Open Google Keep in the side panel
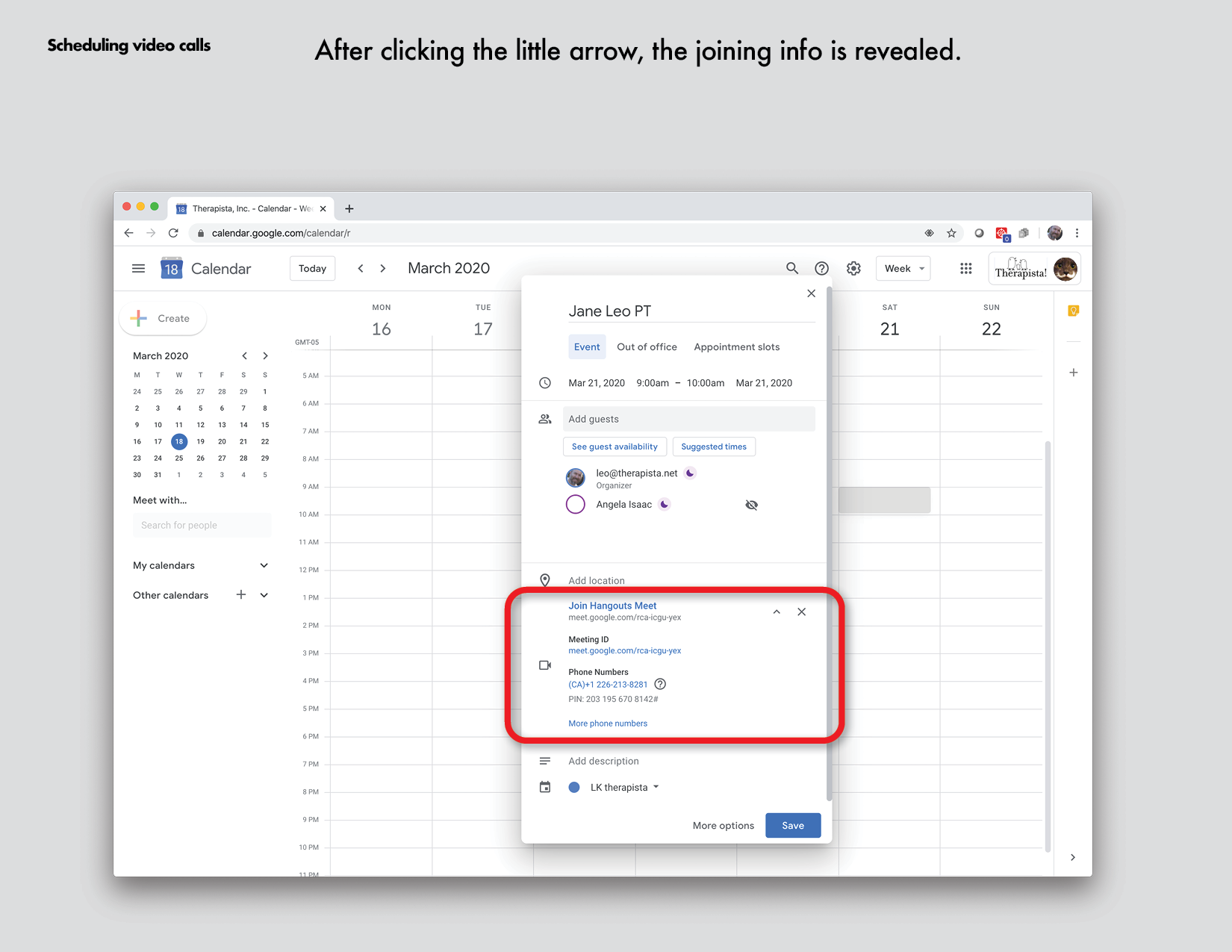 tap(1073, 310)
